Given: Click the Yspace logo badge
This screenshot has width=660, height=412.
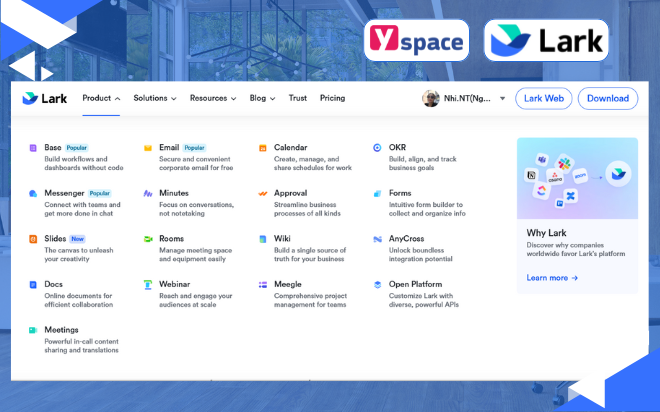Looking at the screenshot, I should pyautogui.click(x=416, y=40).
